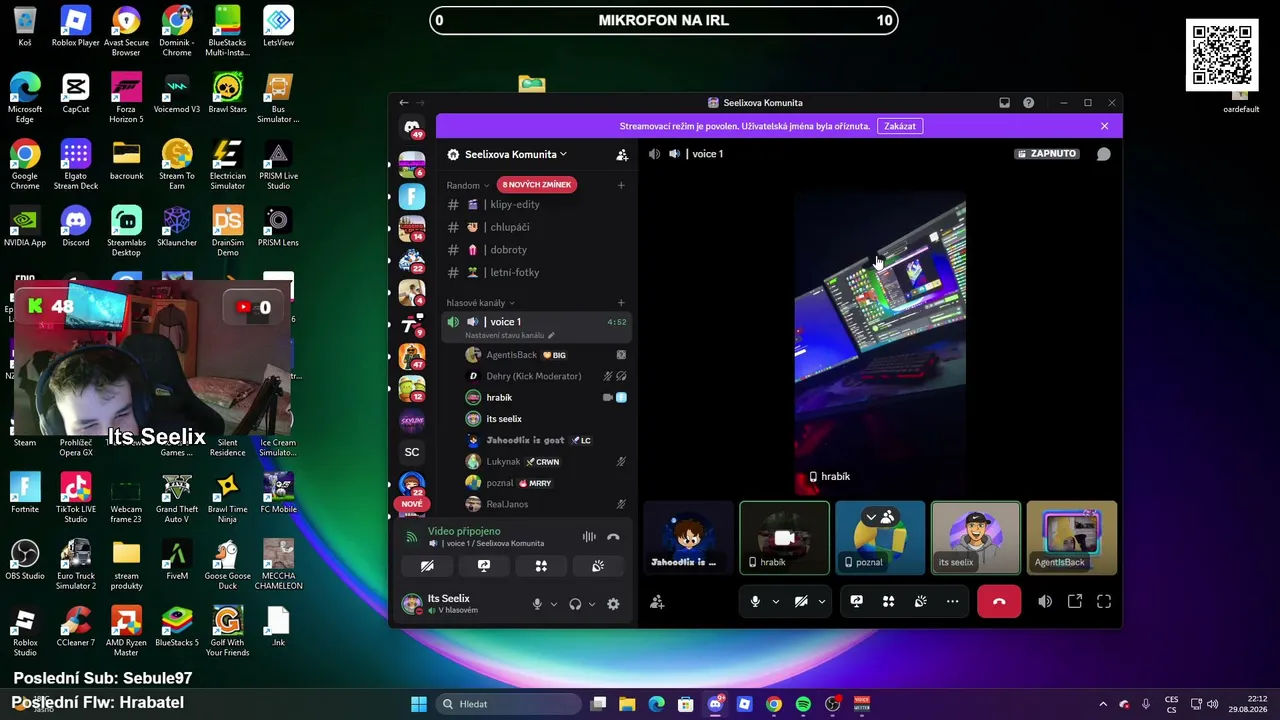1280x720 pixels.
Task: Open Discord direct messages home icon
Action: 412,127
